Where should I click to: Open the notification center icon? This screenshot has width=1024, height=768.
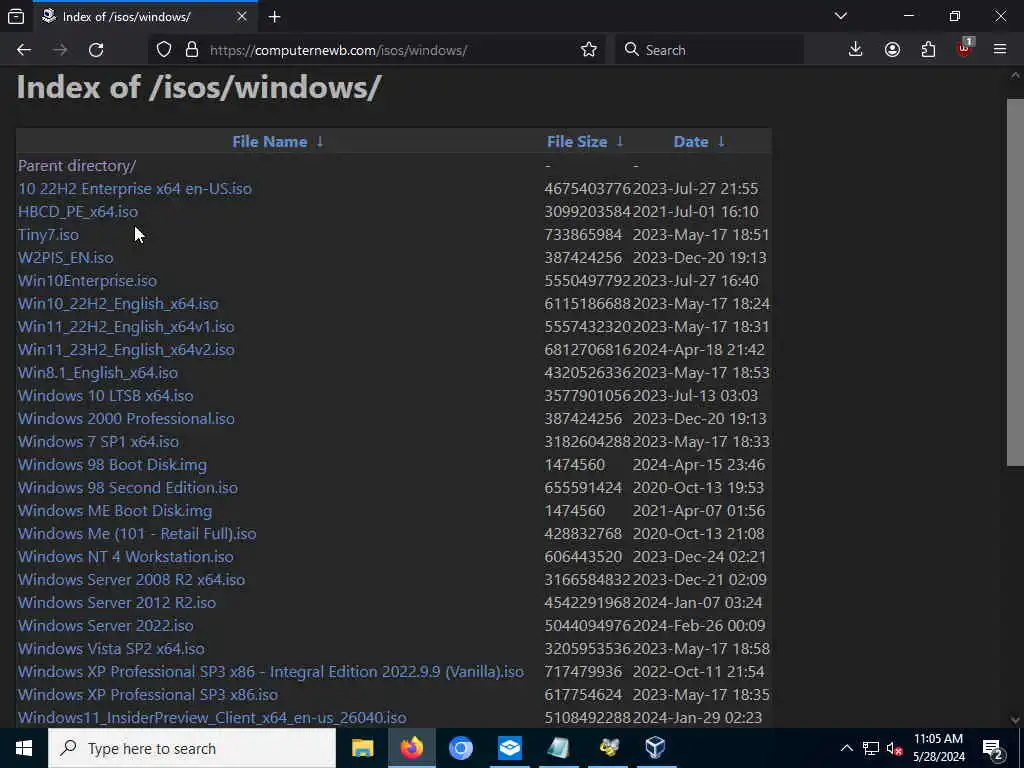tap(993, 749)
